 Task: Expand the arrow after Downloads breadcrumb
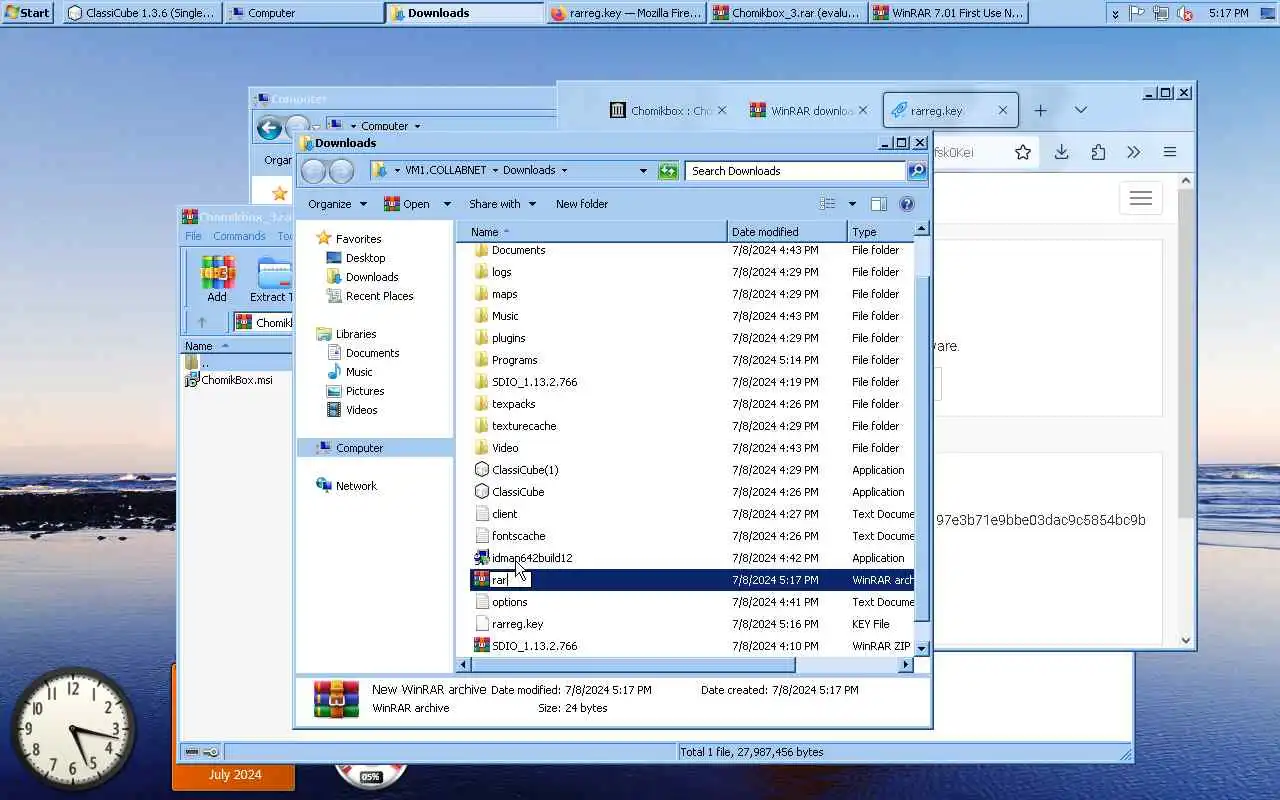coord(564,171)
